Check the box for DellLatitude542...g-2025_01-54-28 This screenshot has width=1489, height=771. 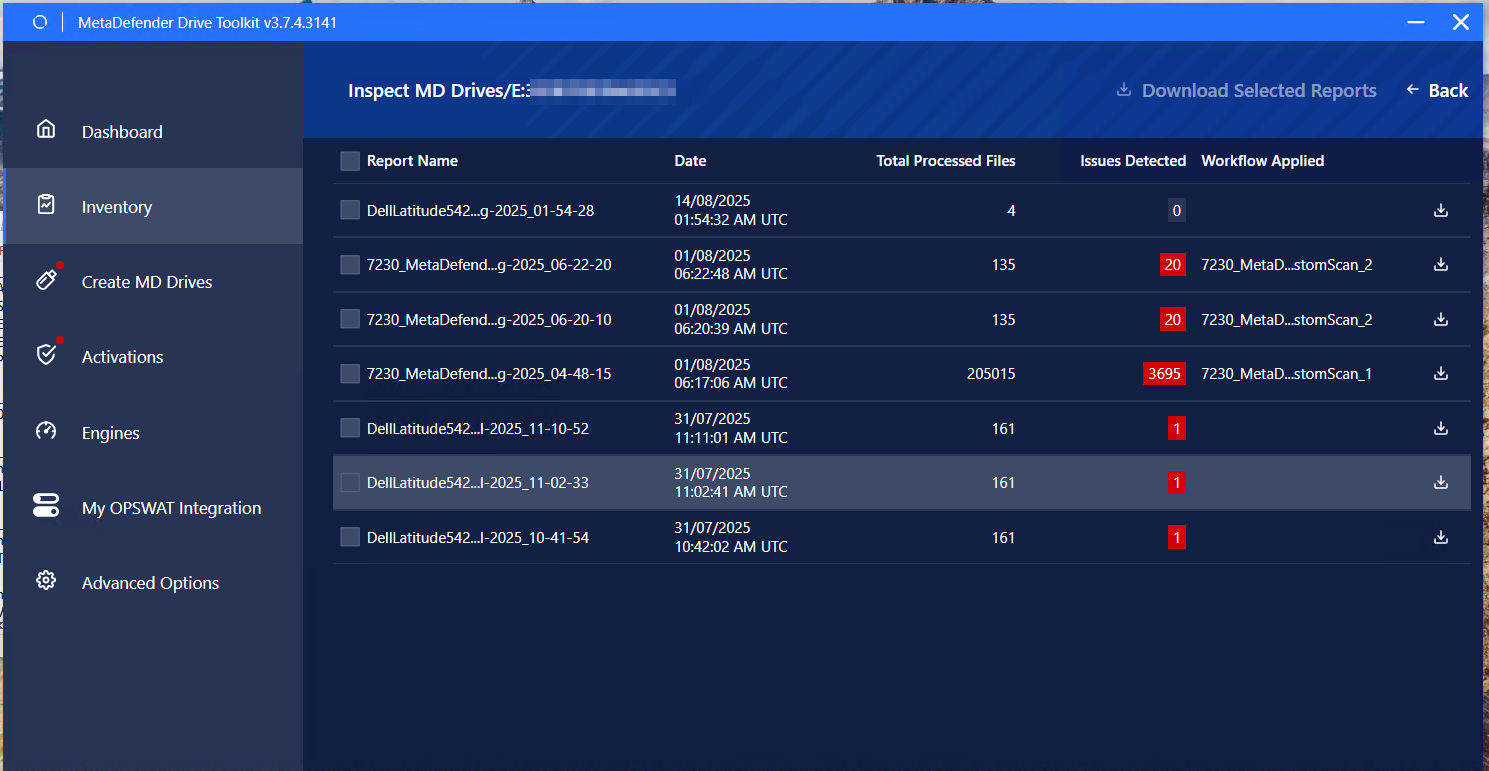[350, 210]
